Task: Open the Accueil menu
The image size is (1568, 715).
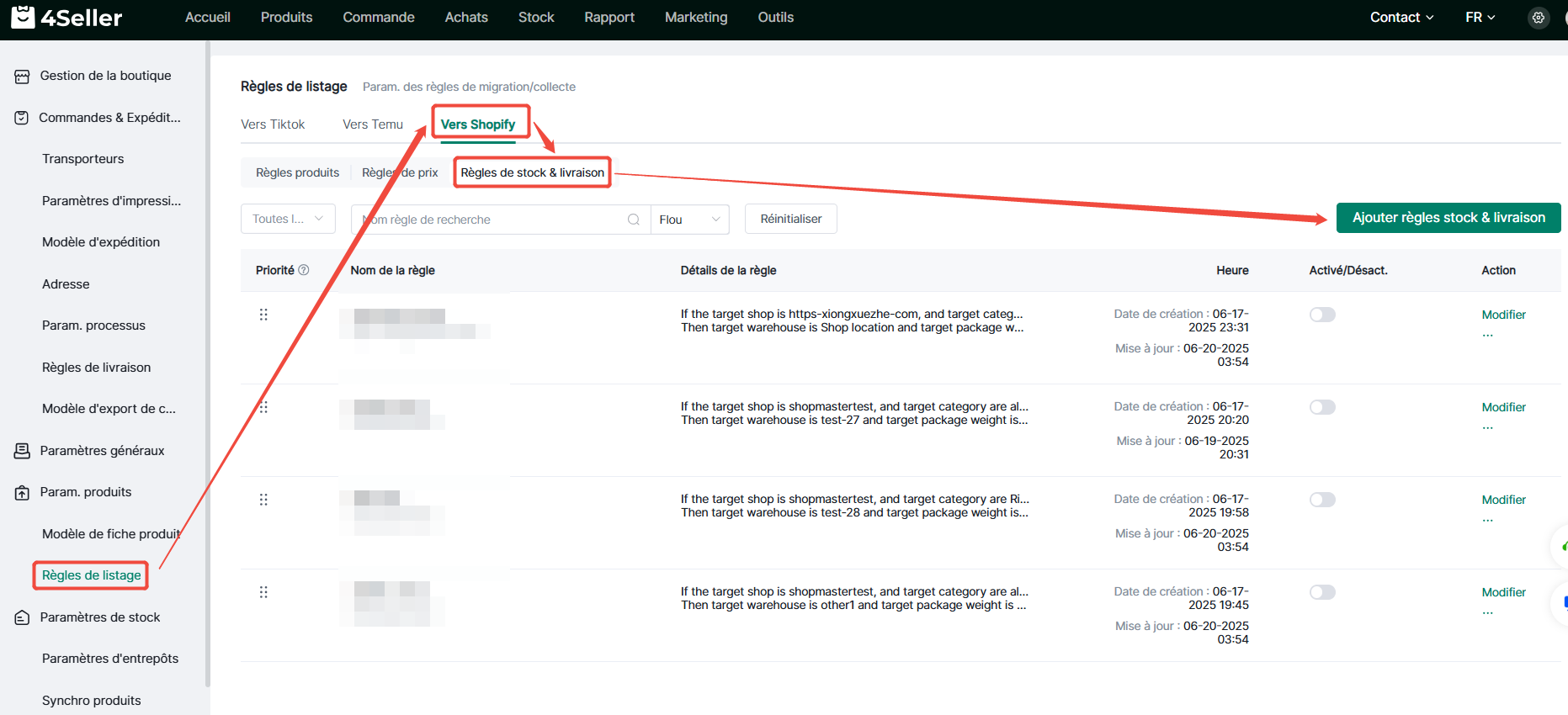Action: pyautogui.click(x=208, y=17)
